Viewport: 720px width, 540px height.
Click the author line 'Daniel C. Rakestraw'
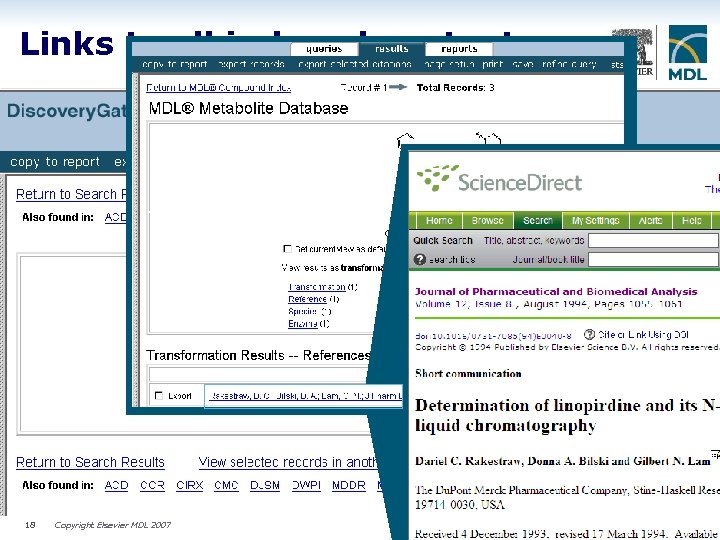click(562, 461)
